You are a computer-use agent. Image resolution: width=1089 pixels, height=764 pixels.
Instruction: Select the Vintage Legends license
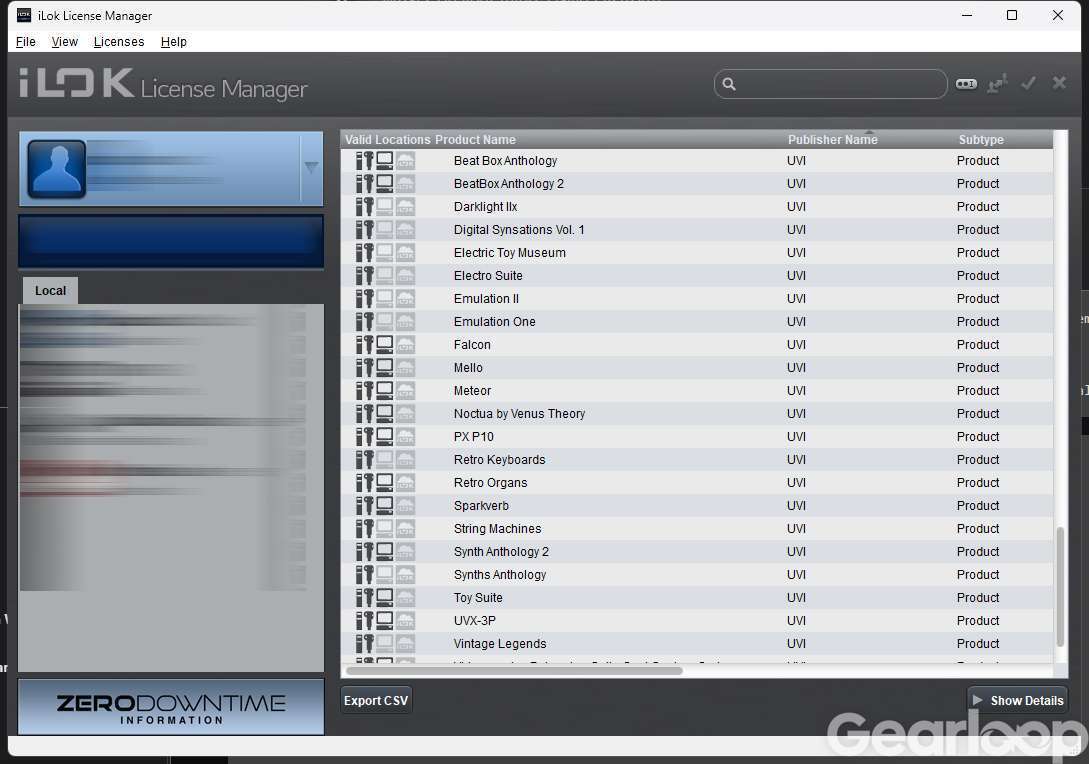[x=697, y=643]
